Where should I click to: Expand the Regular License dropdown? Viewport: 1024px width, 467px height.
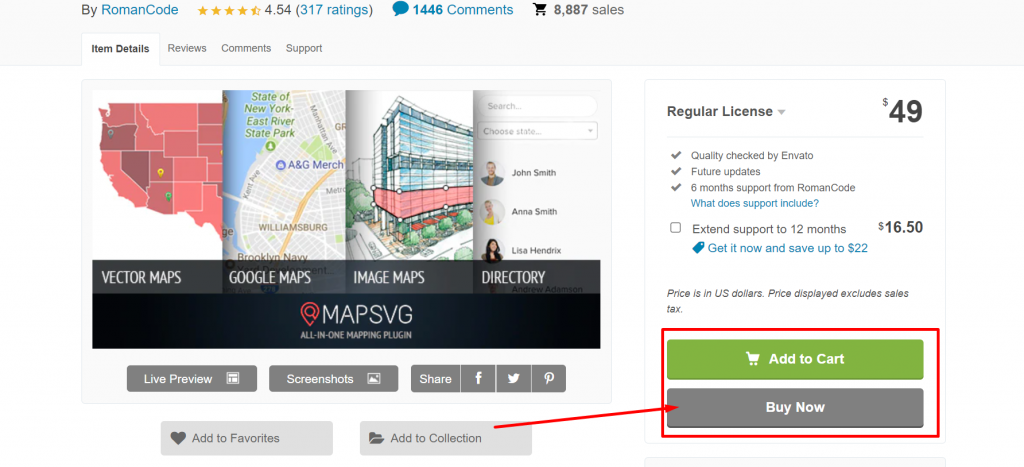(726, 112)
